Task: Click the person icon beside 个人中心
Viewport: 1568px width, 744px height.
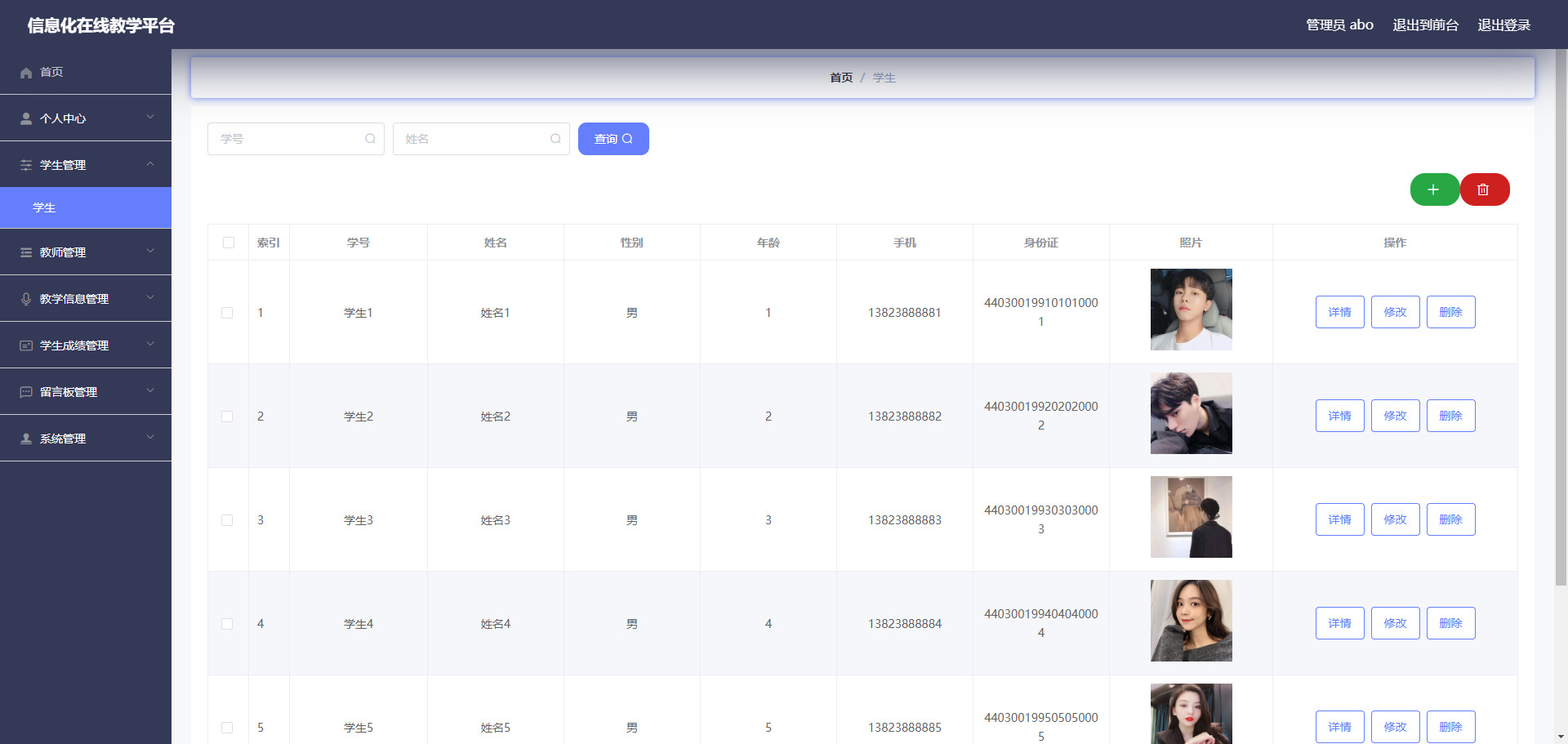Action: 26,118
